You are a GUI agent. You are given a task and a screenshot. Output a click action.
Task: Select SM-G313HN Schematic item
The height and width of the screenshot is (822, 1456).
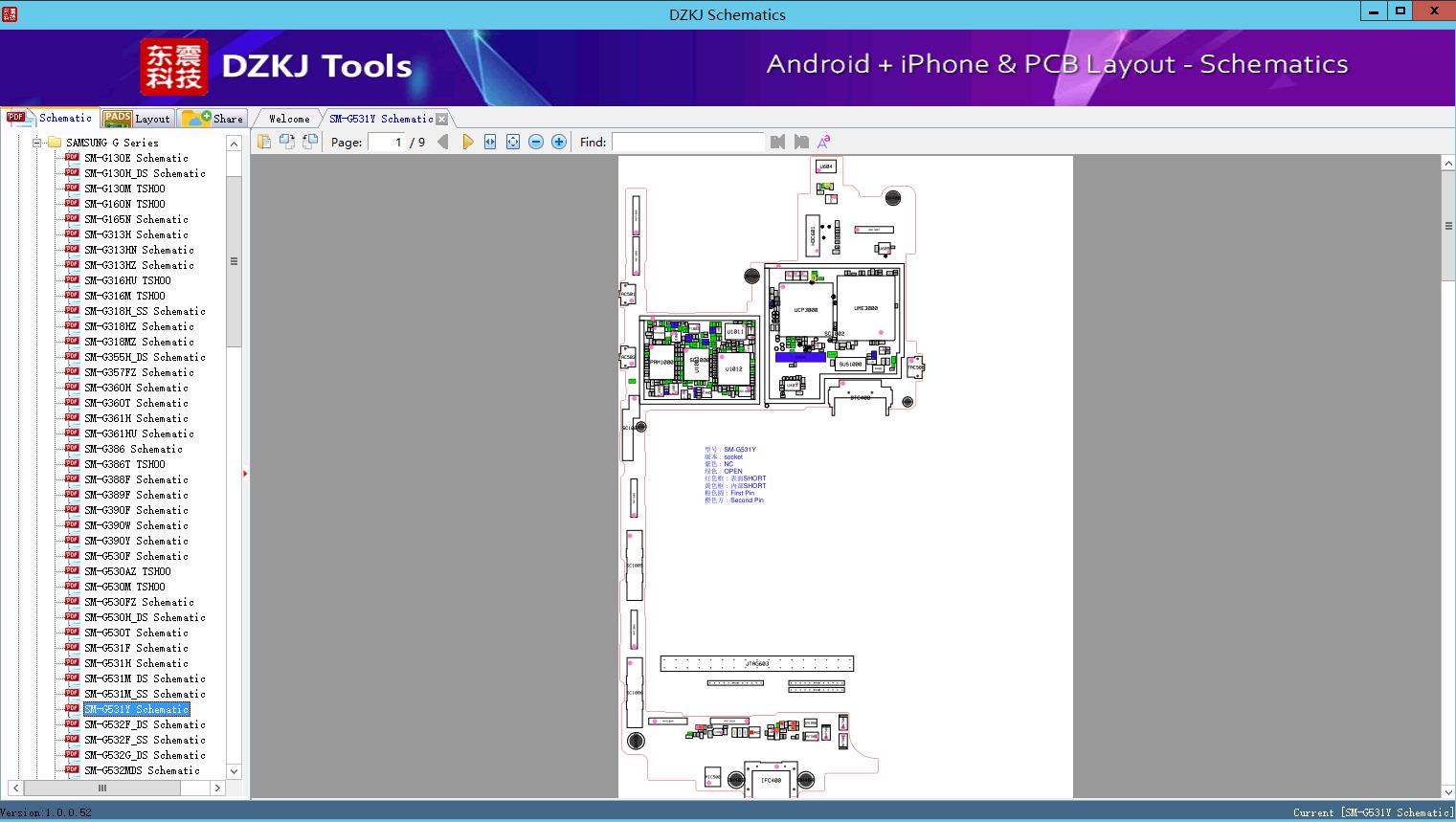click(139, 250)
